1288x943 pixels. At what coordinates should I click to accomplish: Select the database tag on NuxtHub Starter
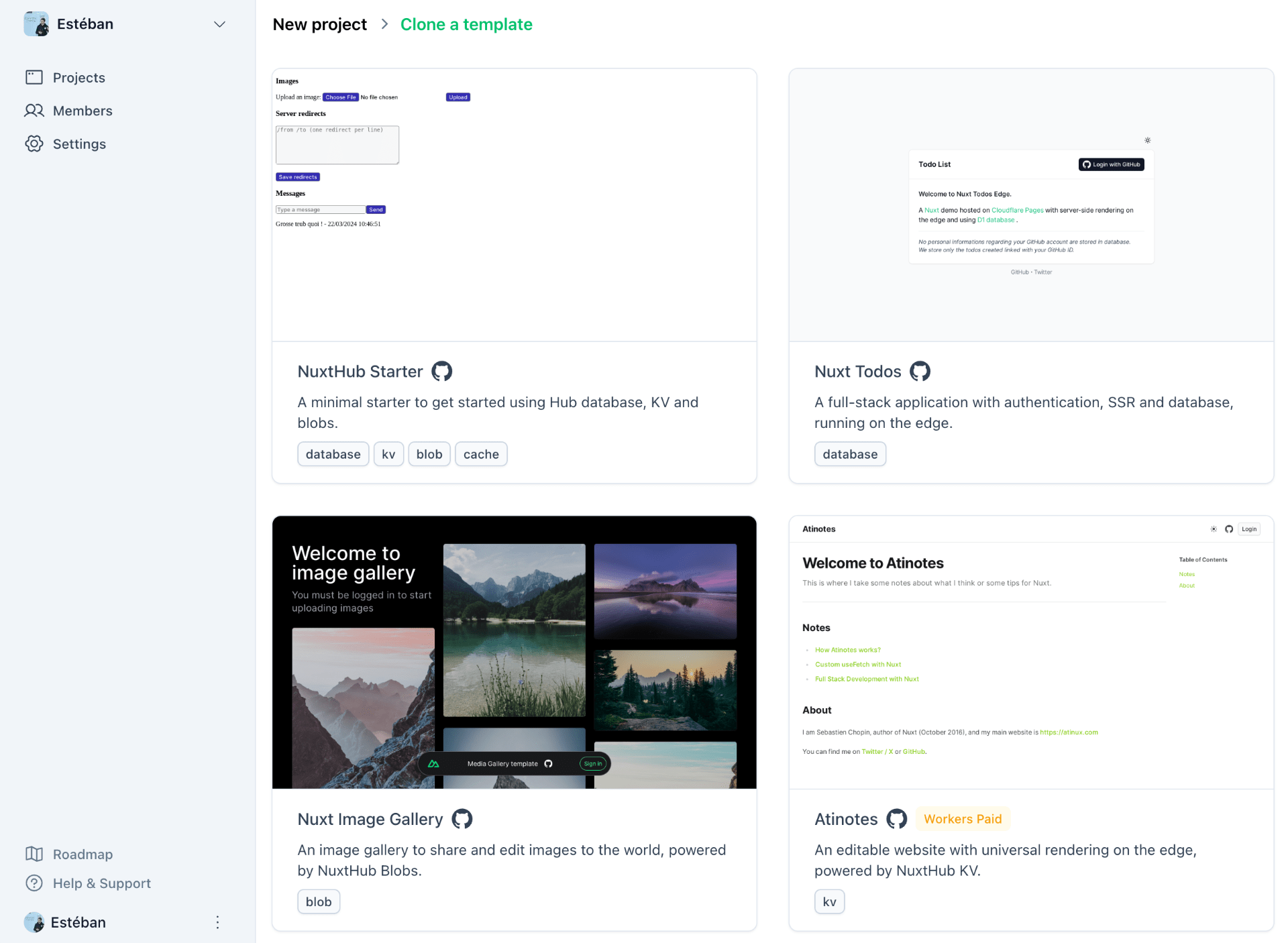click(x=333, y=453)
